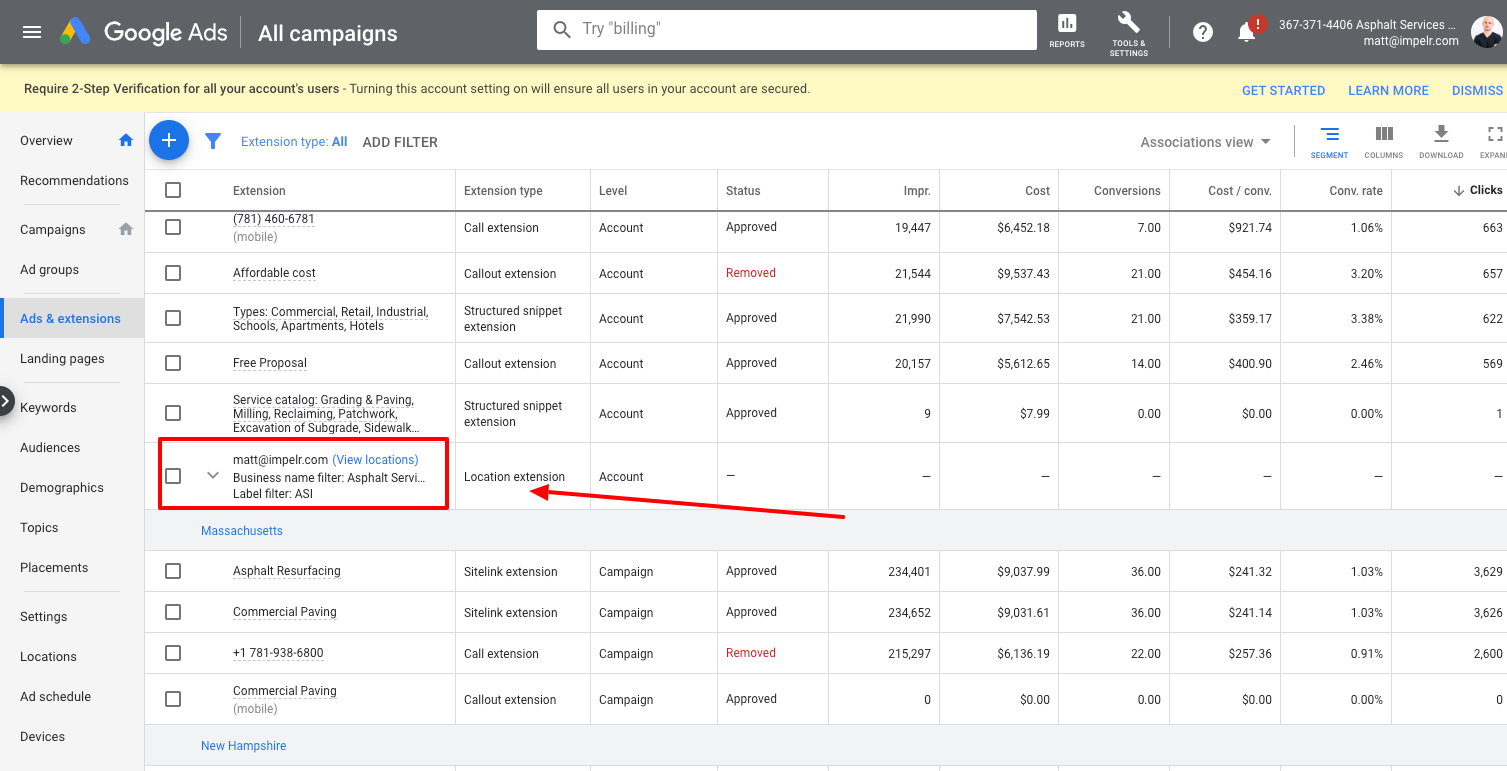Open the notifications bell
This screenshot has width=1507, height=771.
tap(1246, 32)
